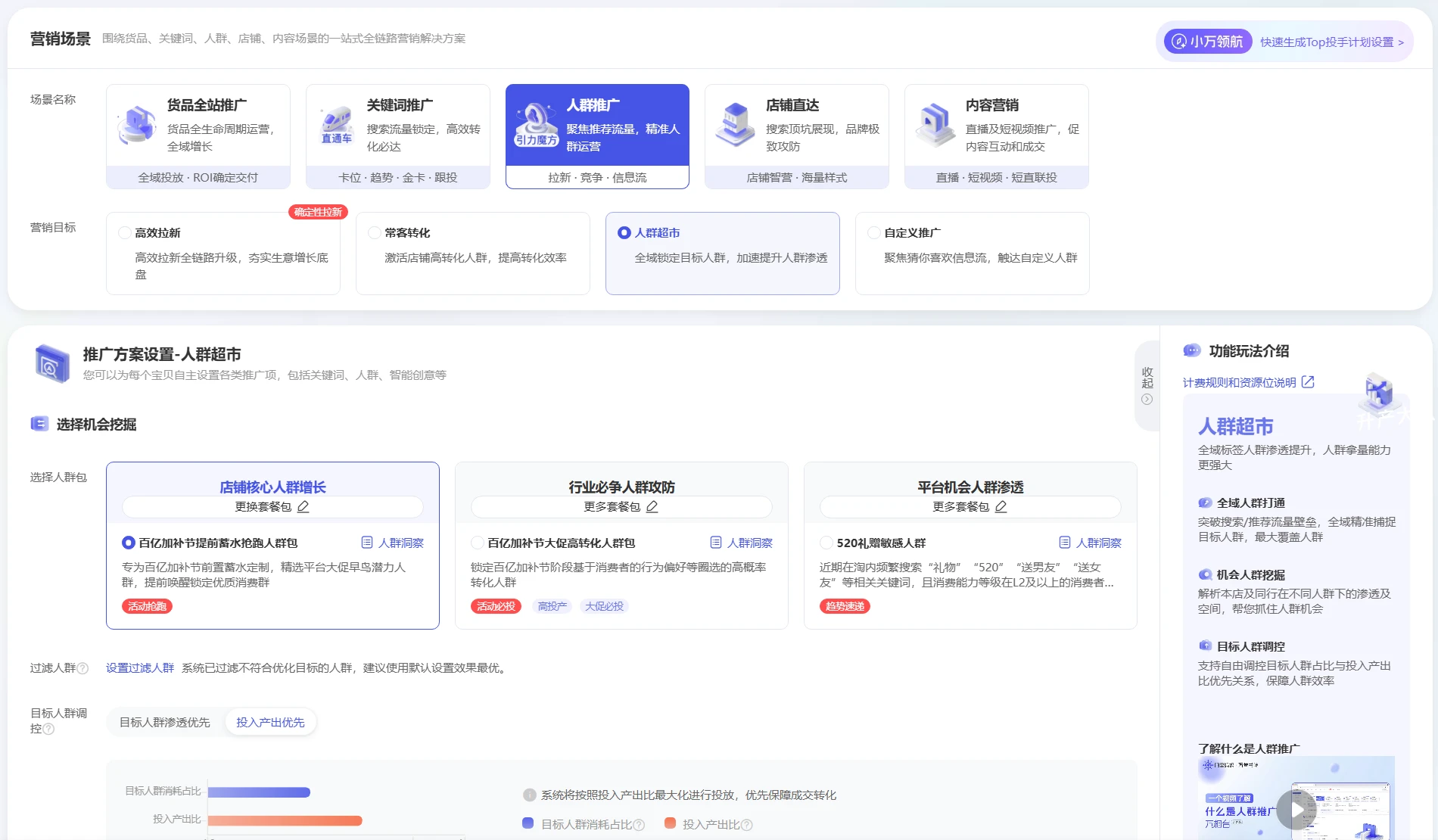Select the 店铺核心人群增长 card title

(272, 487)
